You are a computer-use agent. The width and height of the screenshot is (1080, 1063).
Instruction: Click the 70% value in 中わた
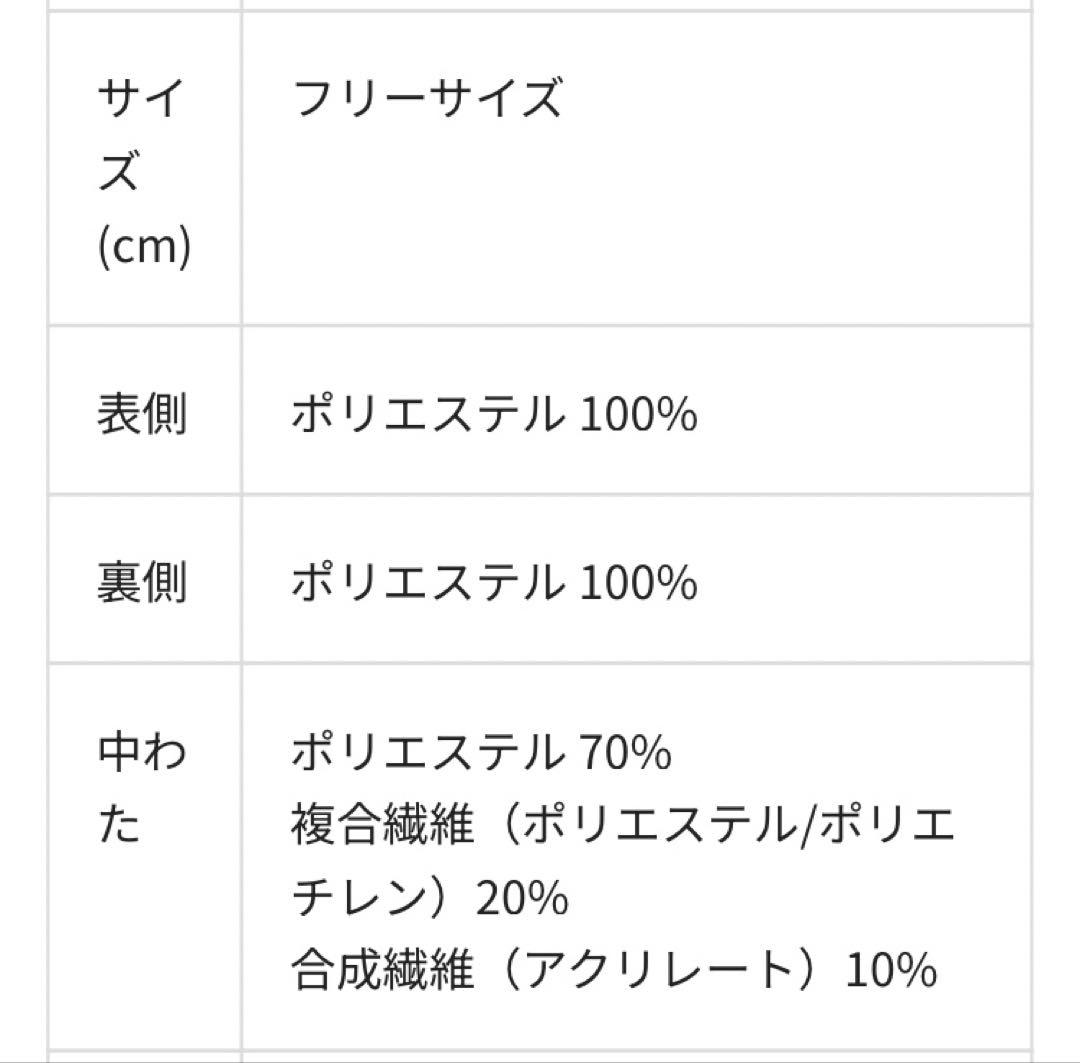624,753
